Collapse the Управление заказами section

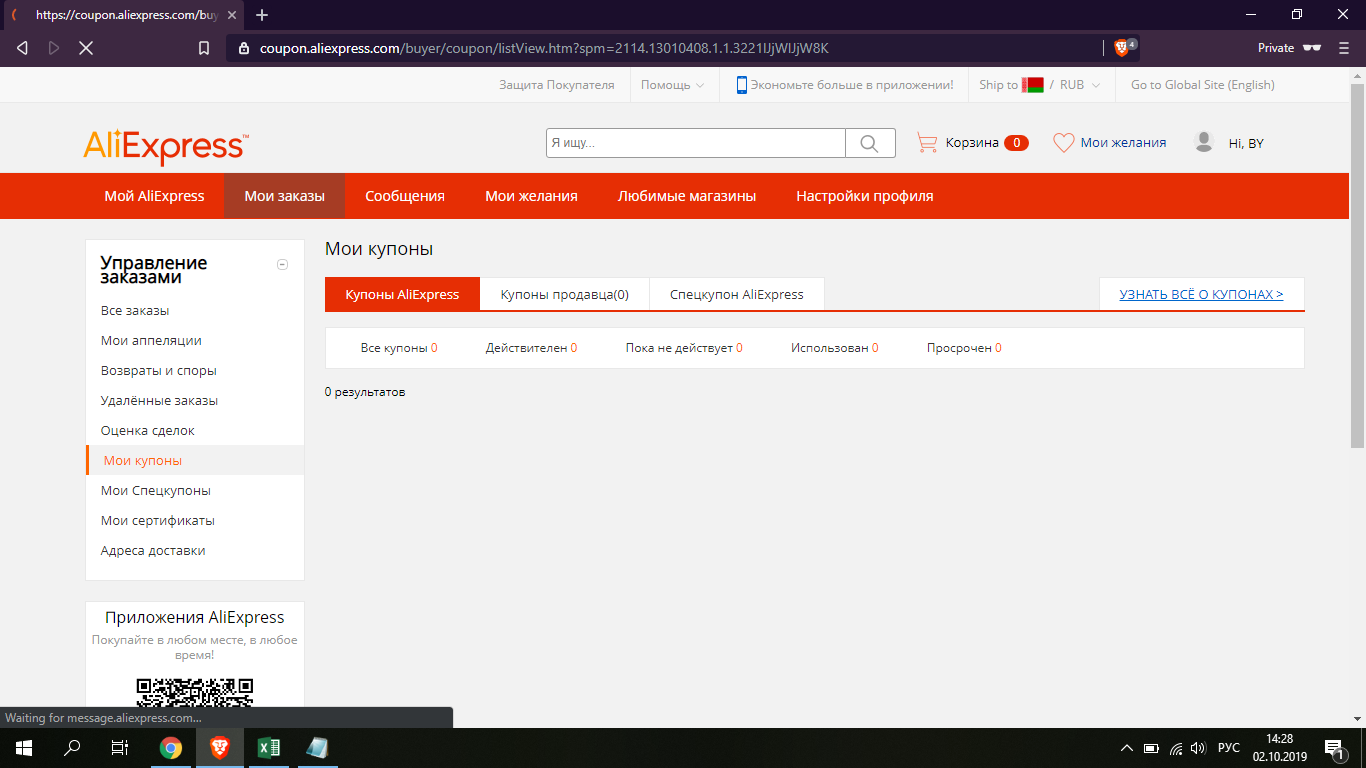click(282, 264)
